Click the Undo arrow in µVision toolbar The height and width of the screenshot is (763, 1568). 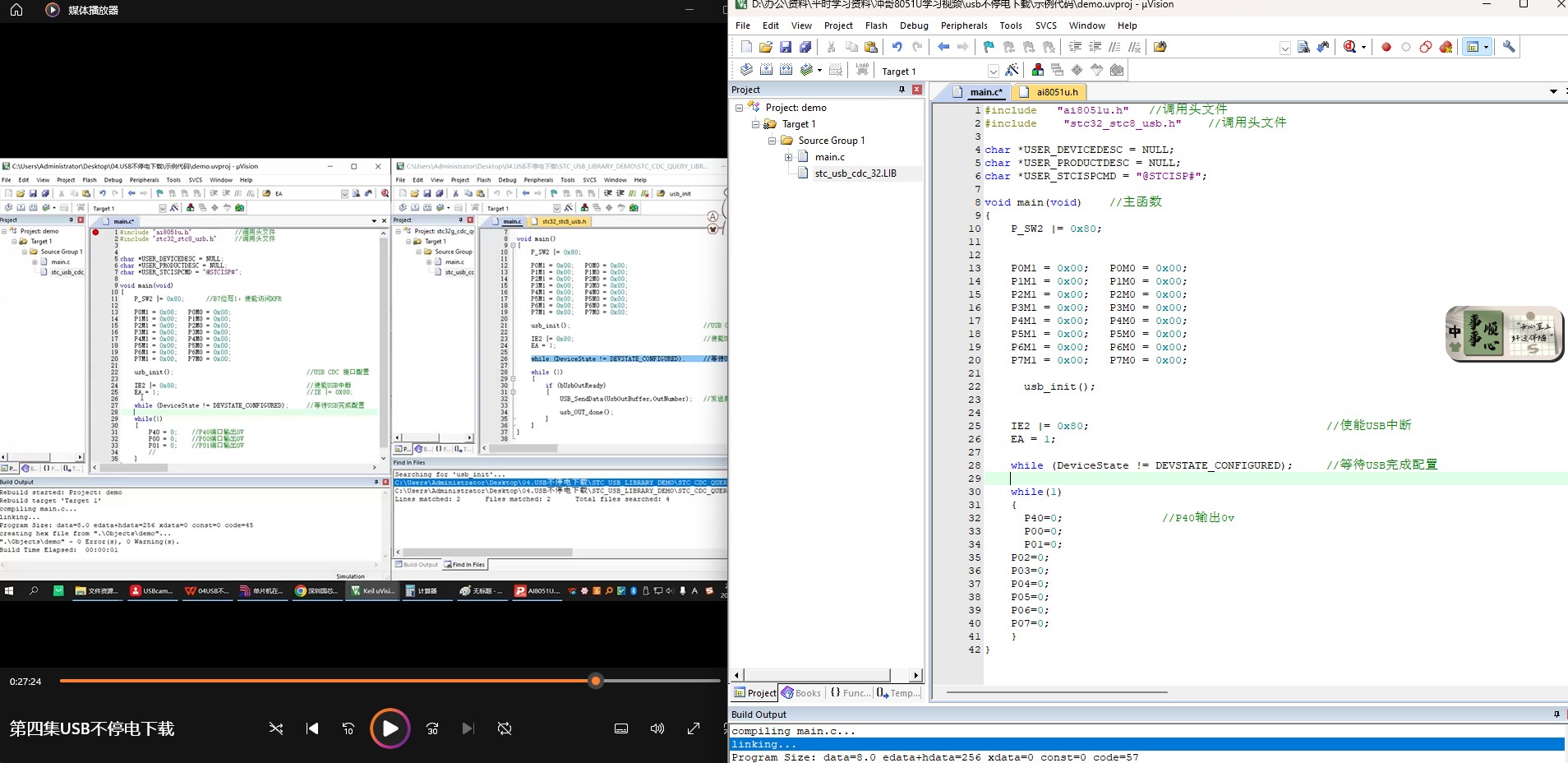tap(897, 47)
